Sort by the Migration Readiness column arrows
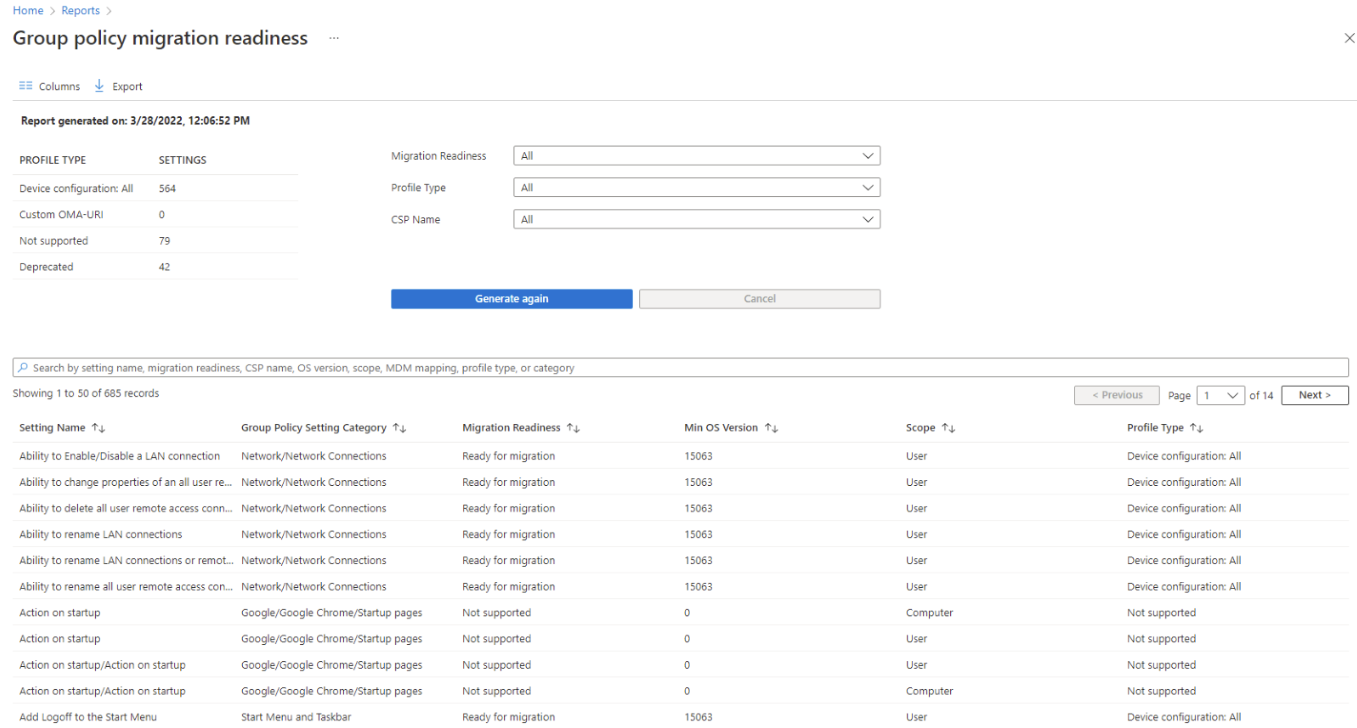This screenshot has height=728, width=1357. click(573, 427)
